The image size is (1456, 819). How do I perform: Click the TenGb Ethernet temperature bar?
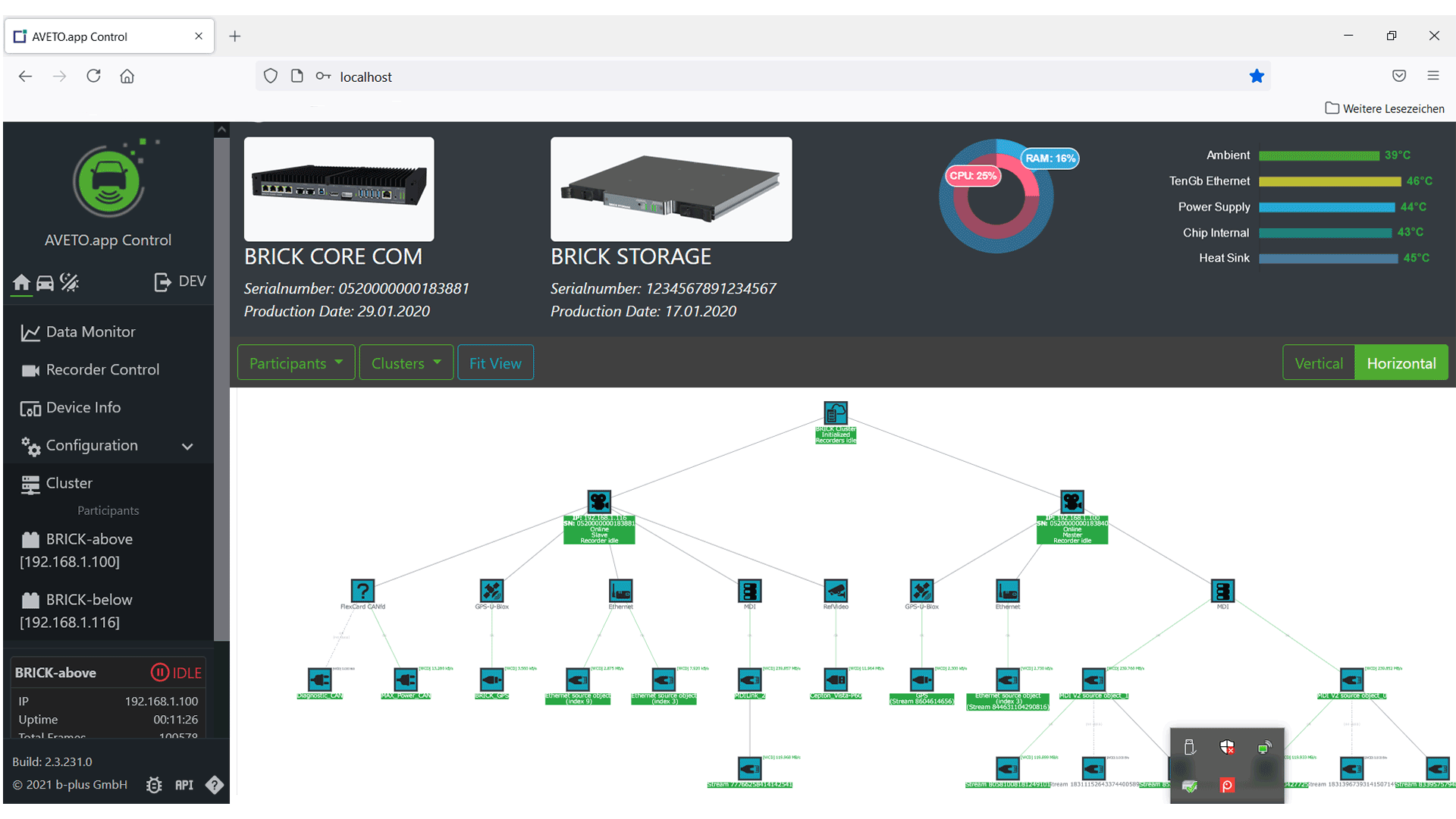[x=1330, y=181]
